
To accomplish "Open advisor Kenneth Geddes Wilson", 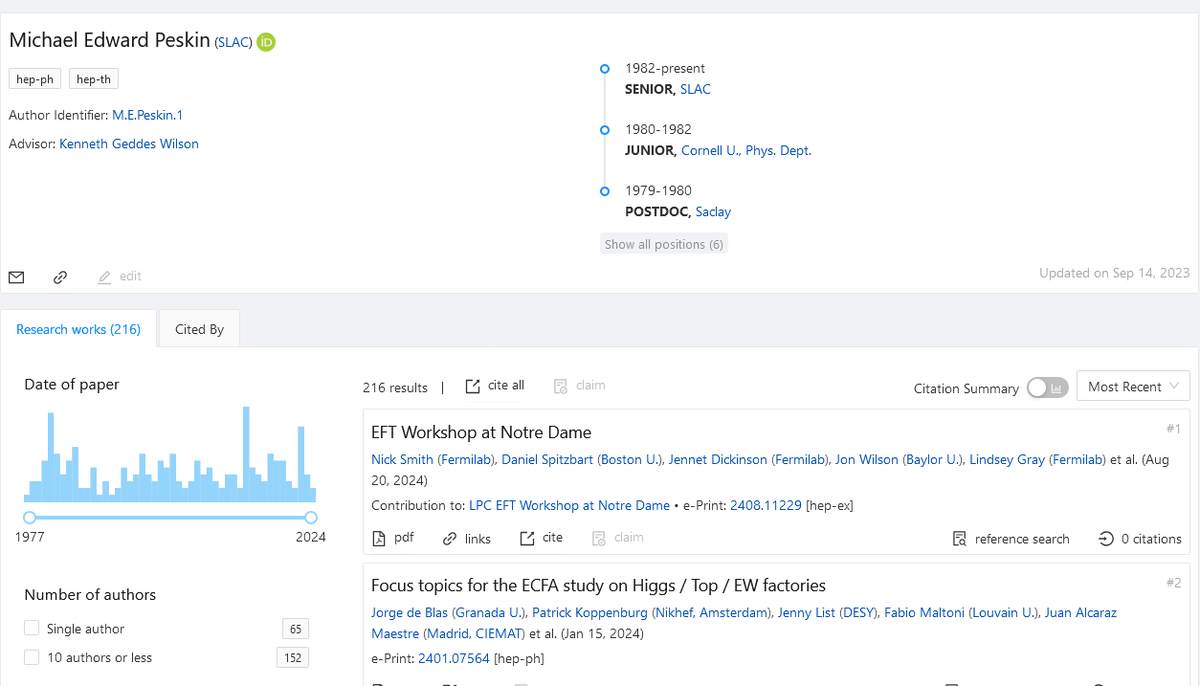I will 129,144.
